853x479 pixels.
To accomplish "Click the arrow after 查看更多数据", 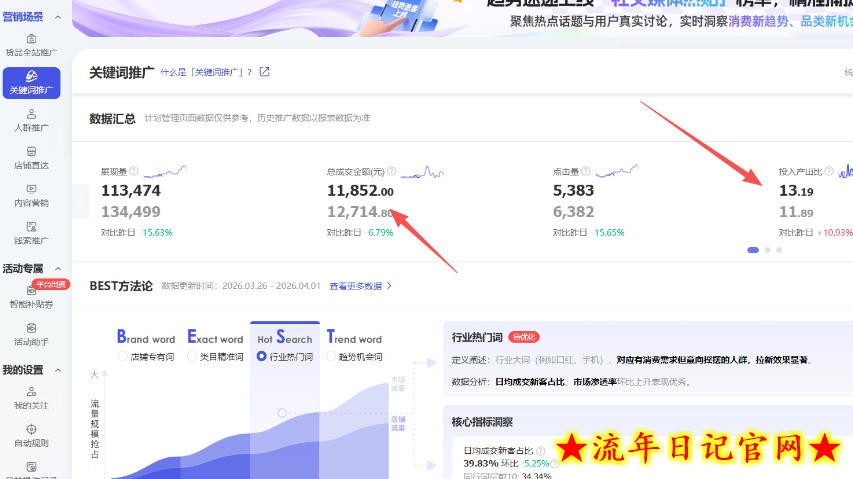I will coord(389,285).
